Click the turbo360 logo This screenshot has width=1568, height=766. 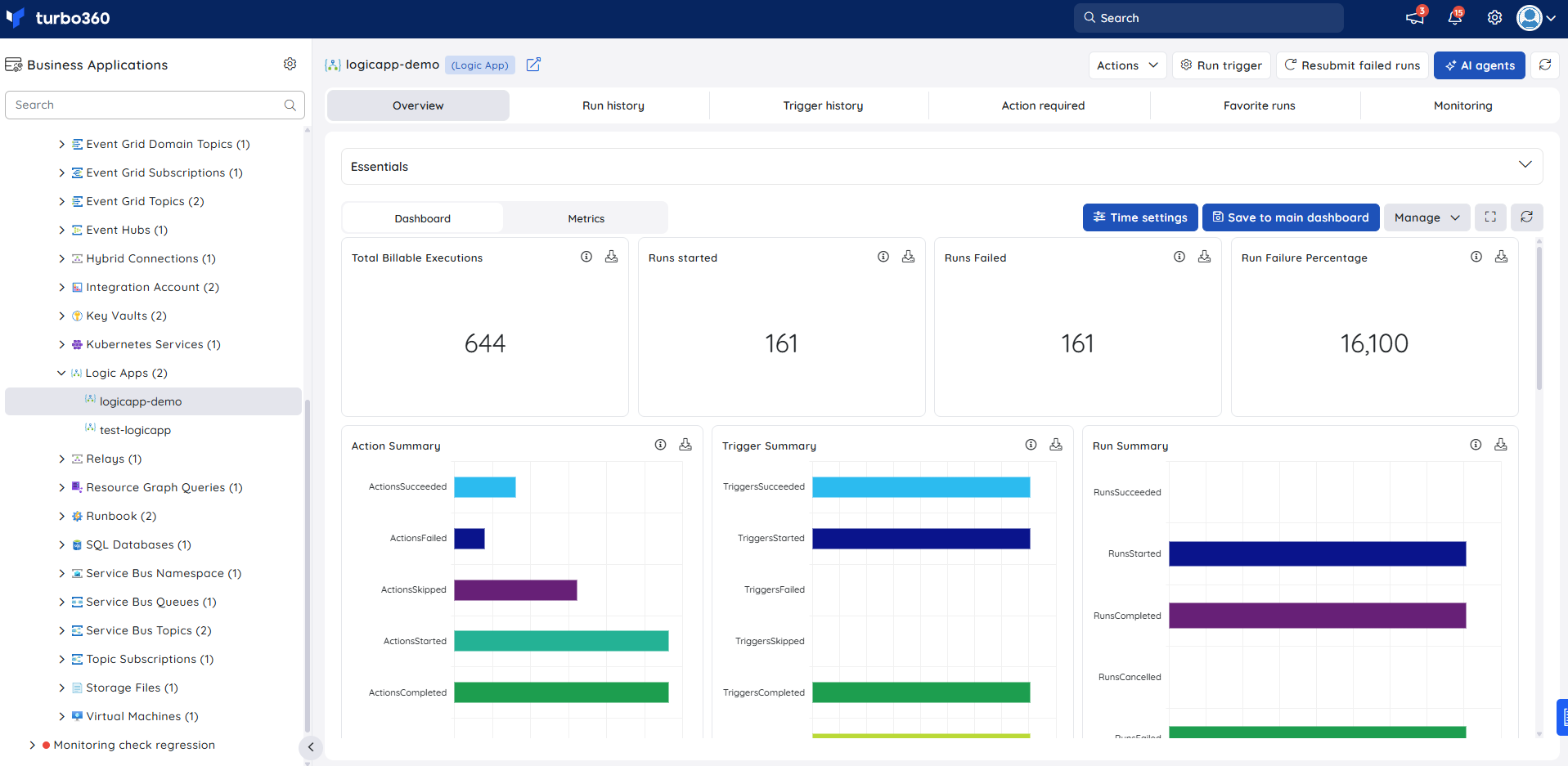[x=57, y=18]
